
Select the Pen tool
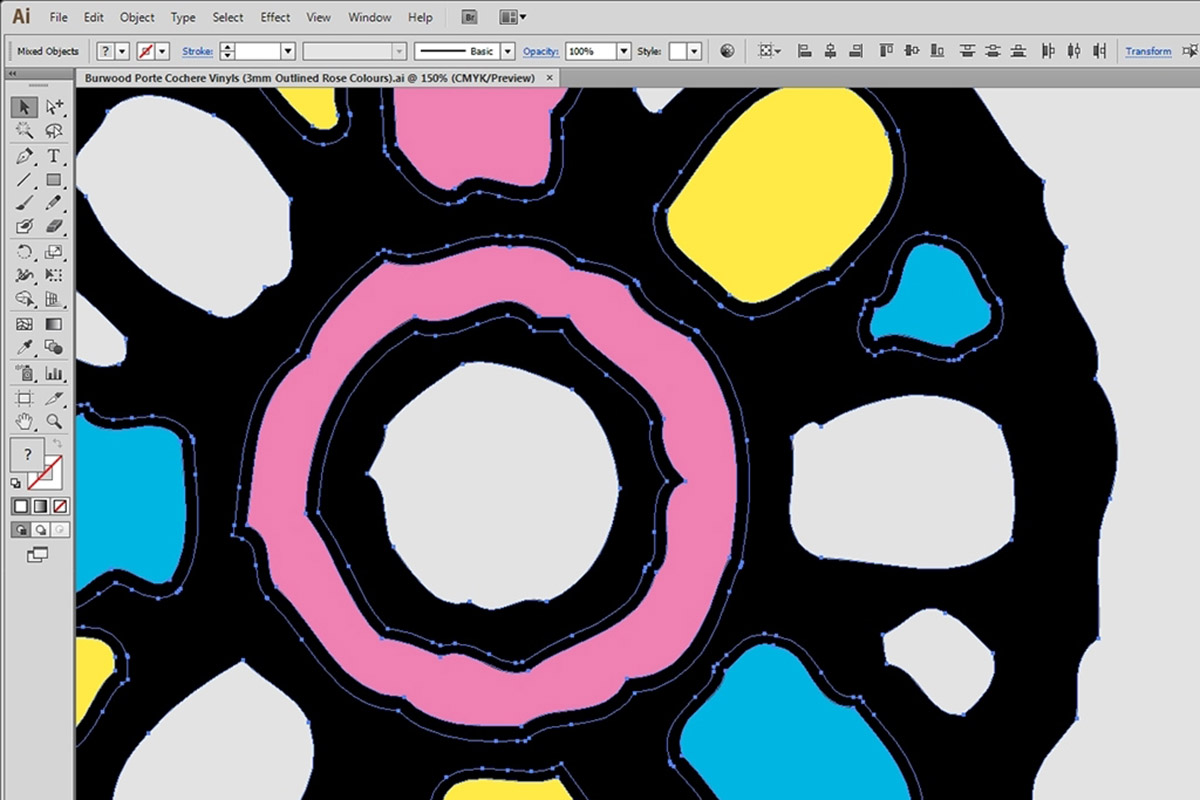(x=25, y=157)
